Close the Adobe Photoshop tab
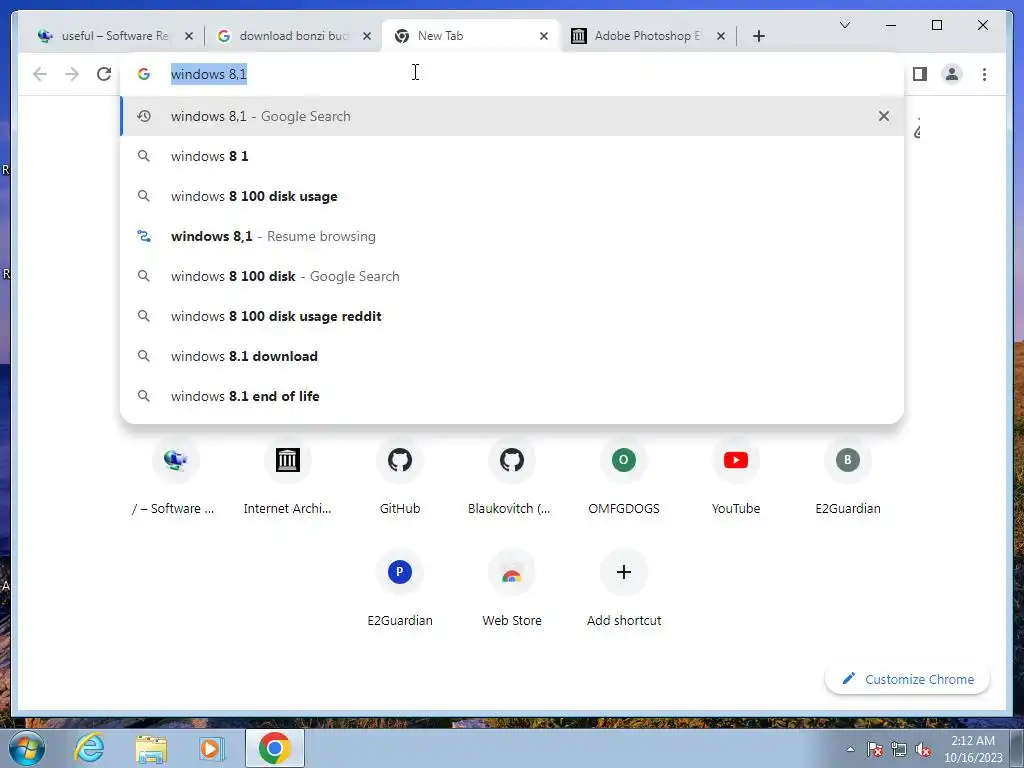This screenshot has height=768, width=1024. pyautogui.click(x=721, y=36)
